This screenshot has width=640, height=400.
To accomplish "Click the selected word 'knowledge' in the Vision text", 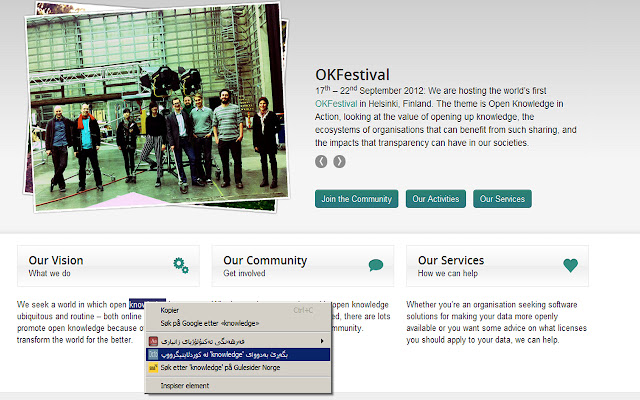I will [x=147, y=304].
